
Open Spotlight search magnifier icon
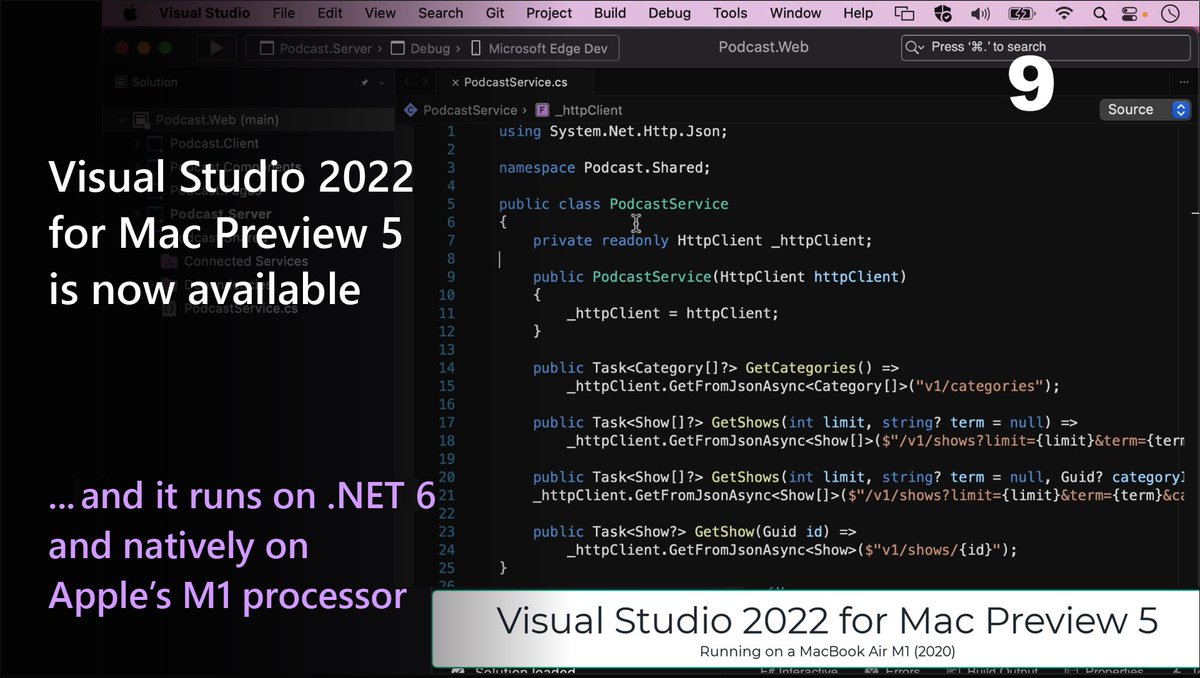[x=1099, y=13]
